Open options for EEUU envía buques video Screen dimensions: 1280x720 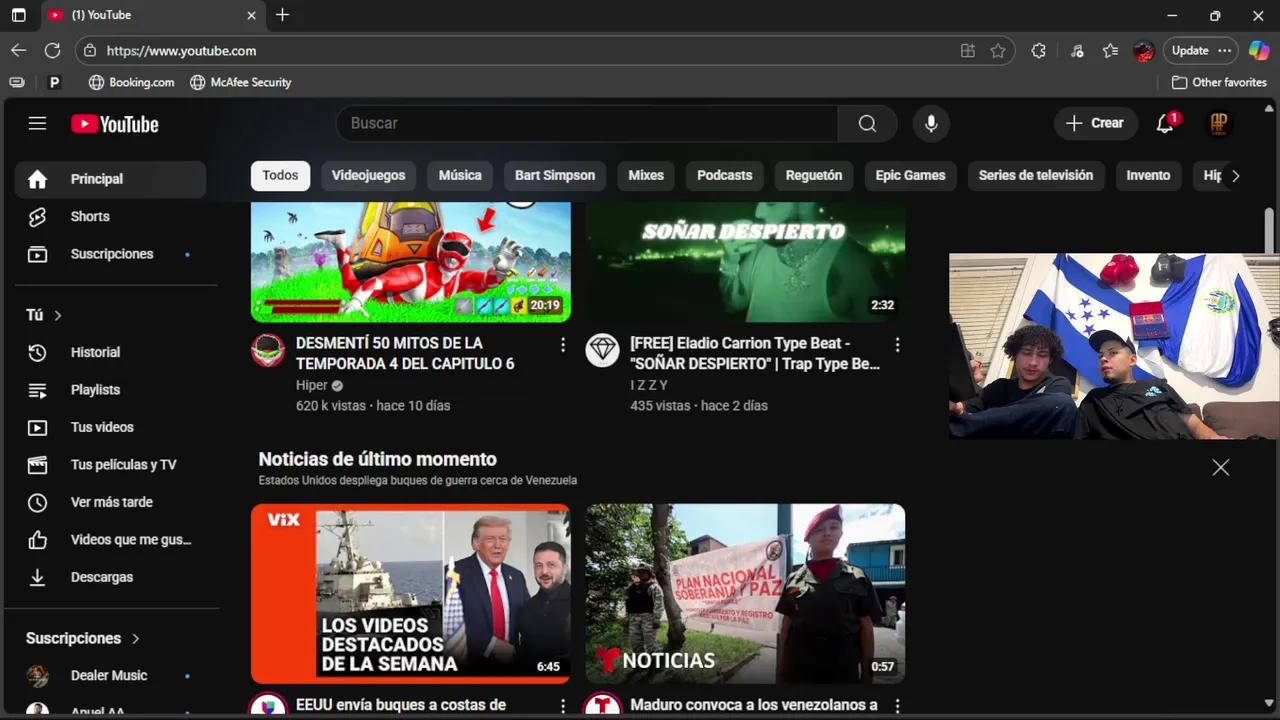click(x=563, y=706)
